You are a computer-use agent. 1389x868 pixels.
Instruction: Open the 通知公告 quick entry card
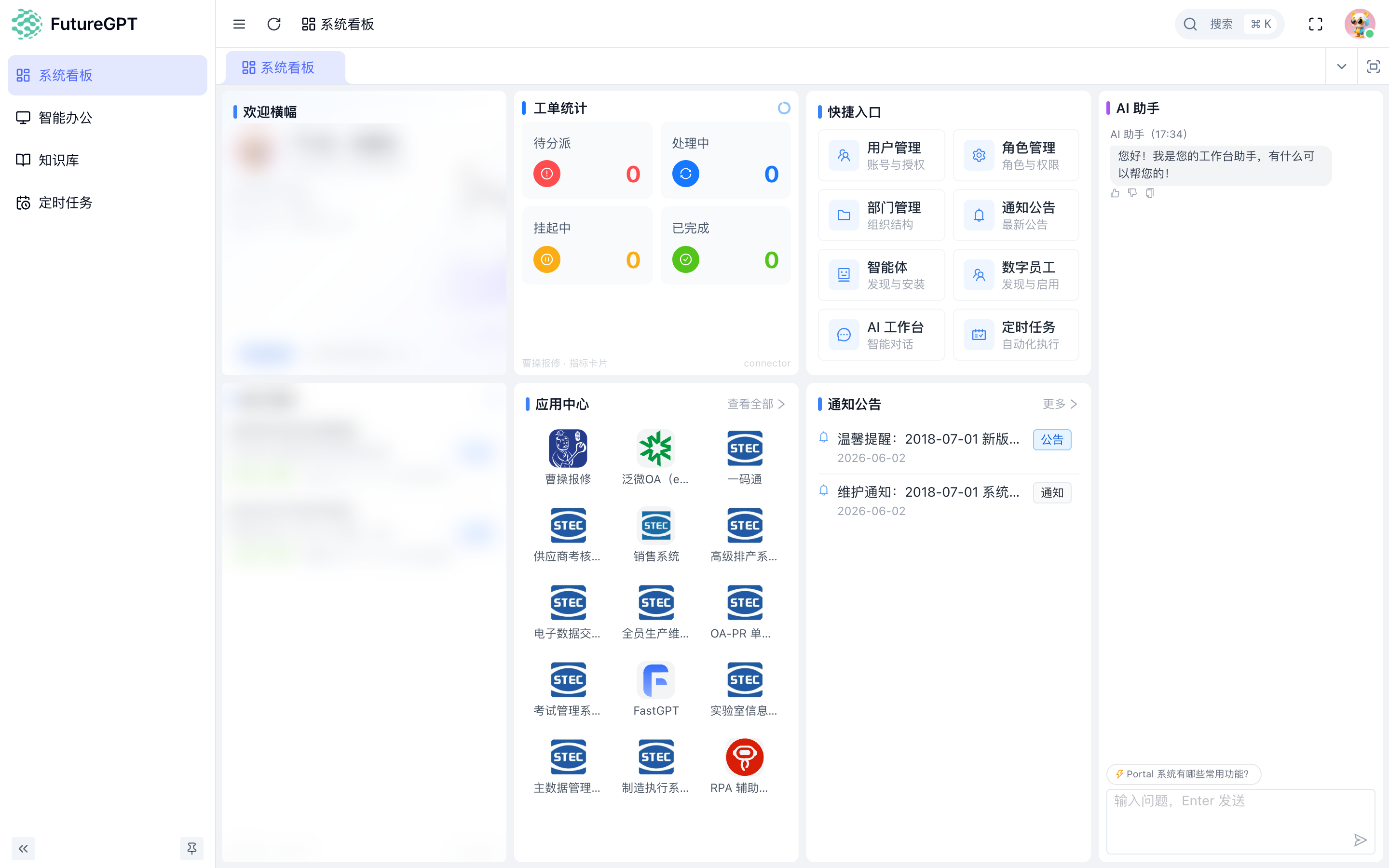(x=1016, y=215)
